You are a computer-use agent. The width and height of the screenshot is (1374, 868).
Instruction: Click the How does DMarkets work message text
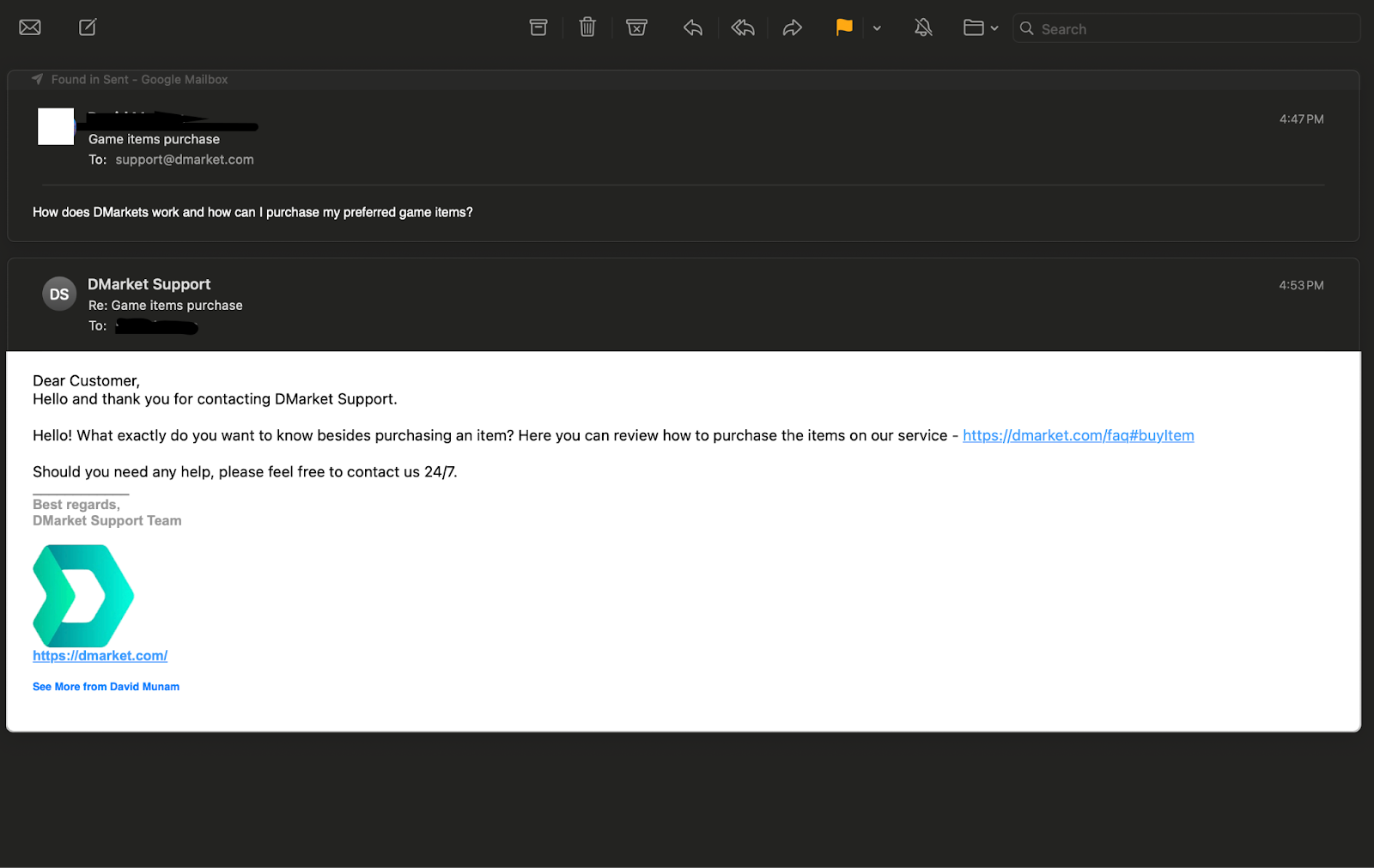coord(252,212)
